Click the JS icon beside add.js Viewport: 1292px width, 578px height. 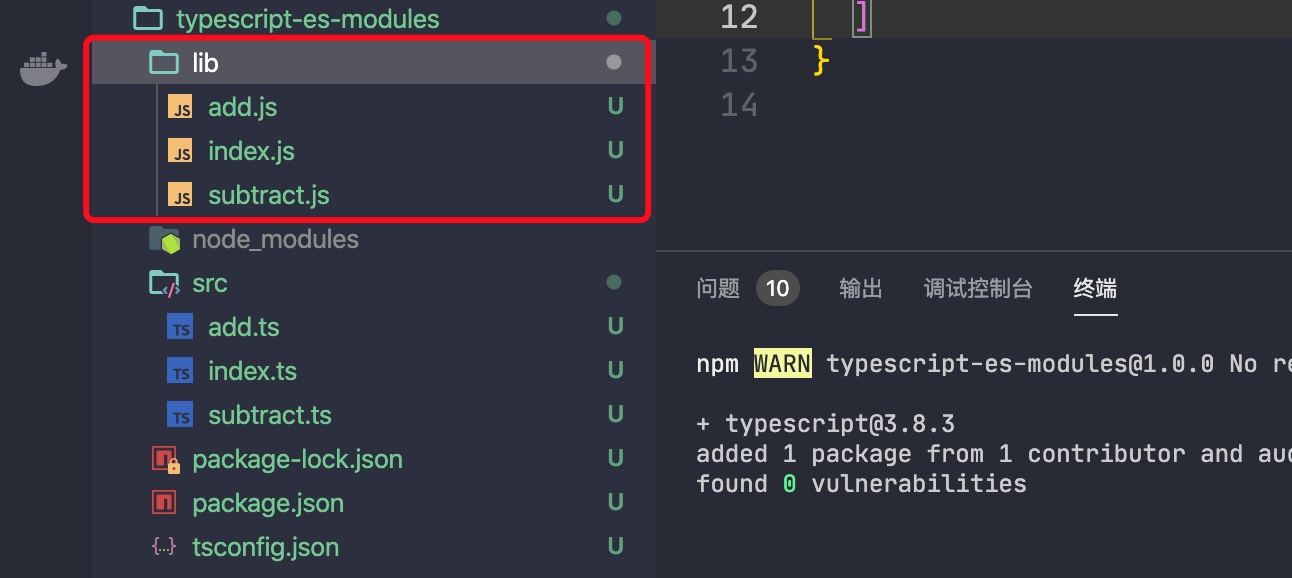180,108
